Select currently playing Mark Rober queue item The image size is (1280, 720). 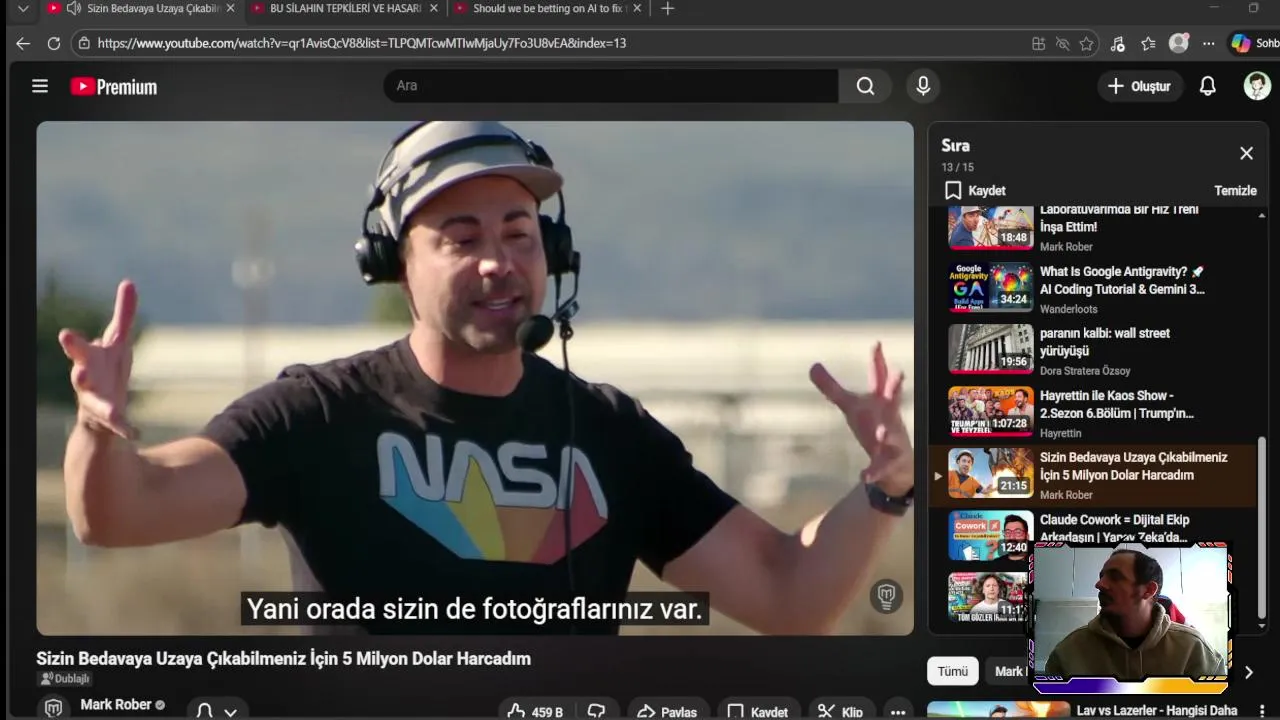click(x=1093, y=475)
